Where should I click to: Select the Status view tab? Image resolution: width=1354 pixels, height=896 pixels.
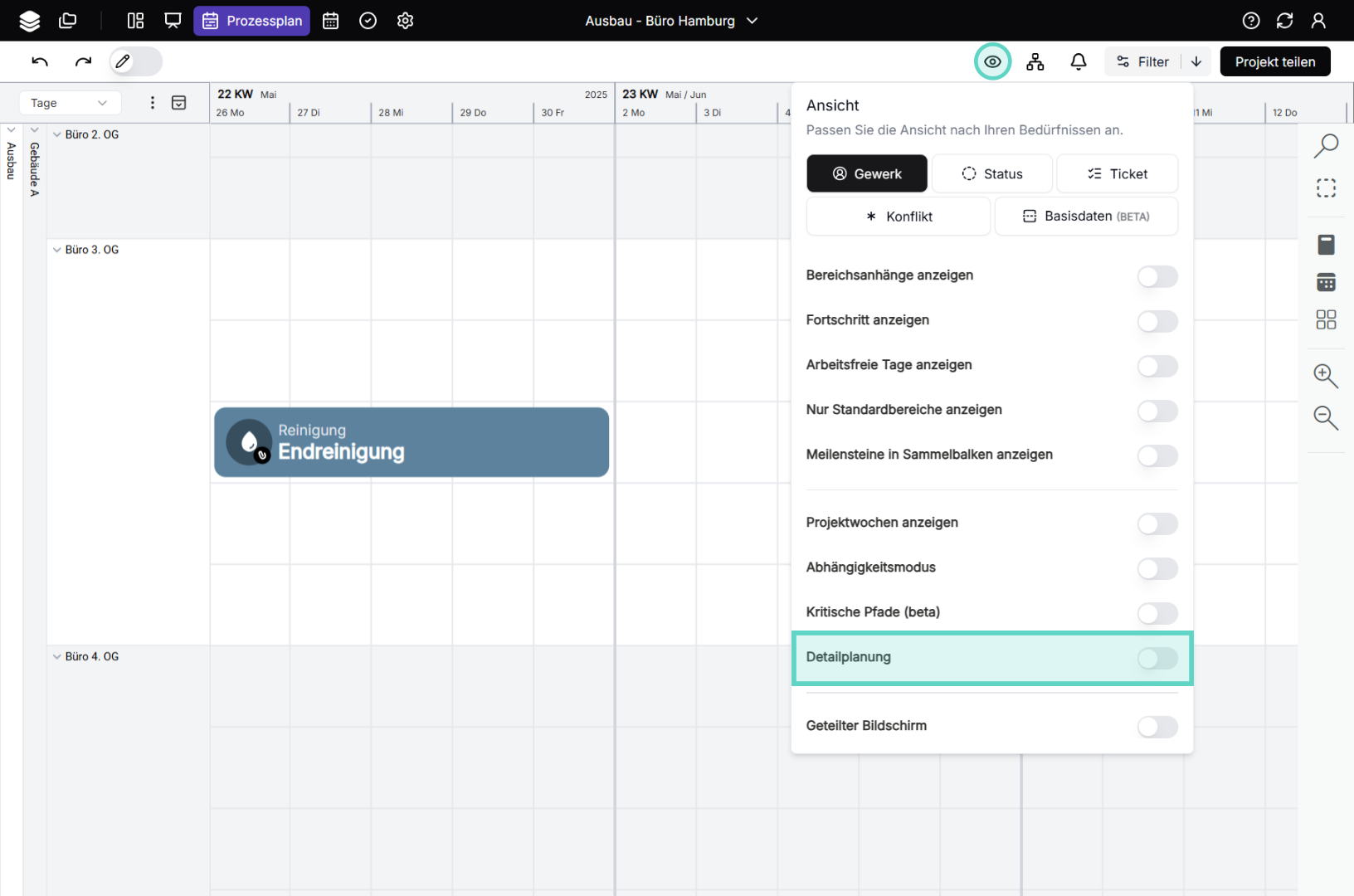(x=991, y=173)
